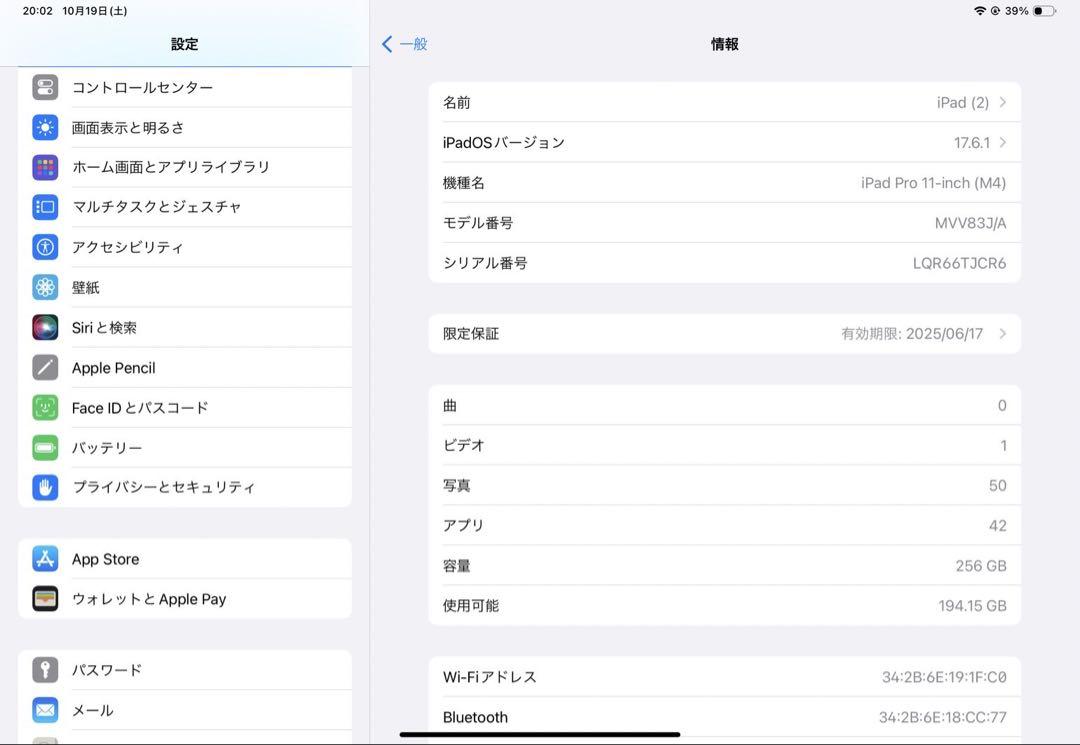Tap the green Battery icon
This screenshot has width=1080, height=745.
tap(45, 448)
